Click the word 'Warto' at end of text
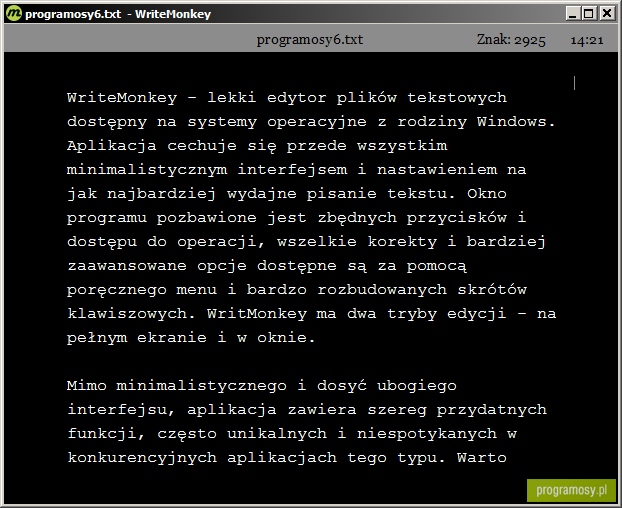The height and width of the screenshot is (508, 622). pyautogui.click(x=482, y=458)
